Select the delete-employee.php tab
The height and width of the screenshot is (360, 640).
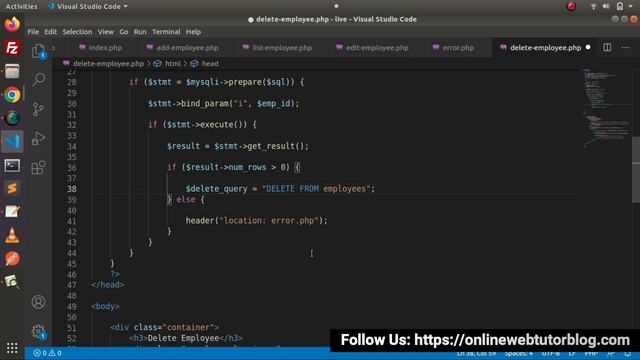[x=545, y=48]
